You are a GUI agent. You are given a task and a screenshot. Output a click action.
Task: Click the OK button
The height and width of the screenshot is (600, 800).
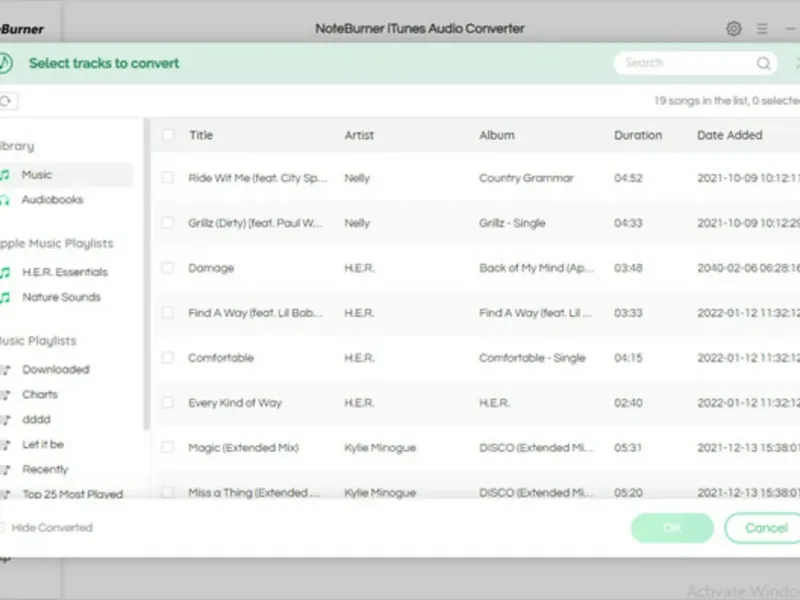[x=672, y=528]
